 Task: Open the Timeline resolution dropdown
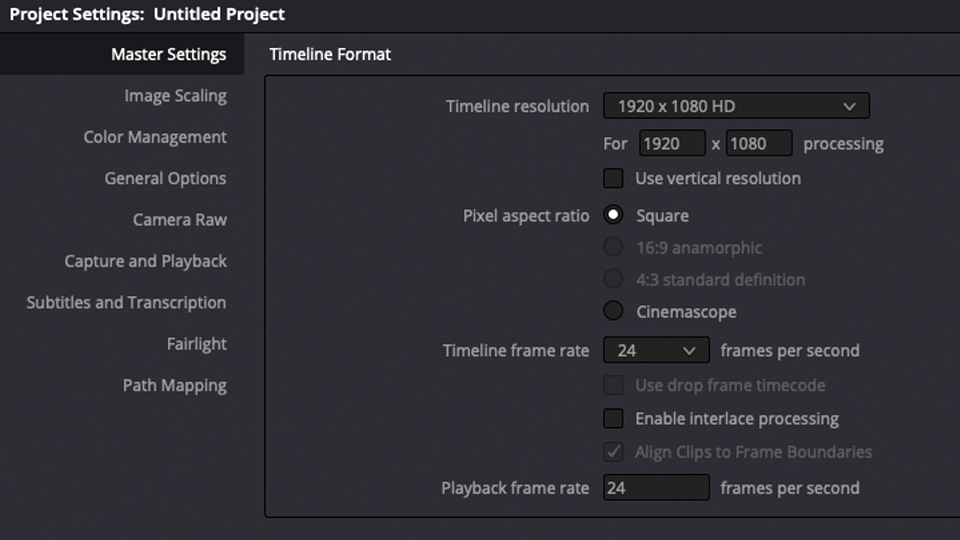coord(735,106)
